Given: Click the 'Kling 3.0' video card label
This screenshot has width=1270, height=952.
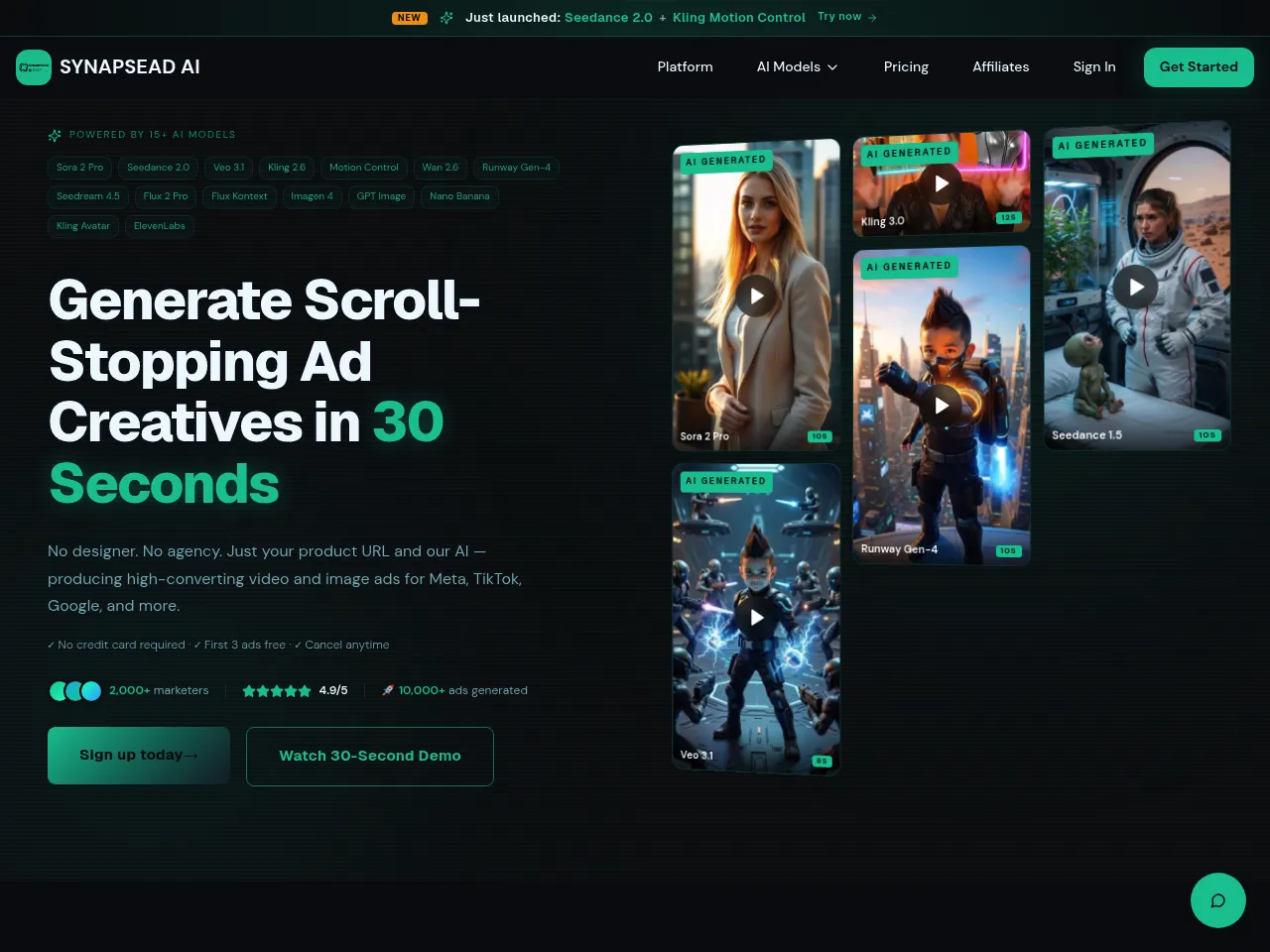Looking at the screenshot, I should click(882, 222).
